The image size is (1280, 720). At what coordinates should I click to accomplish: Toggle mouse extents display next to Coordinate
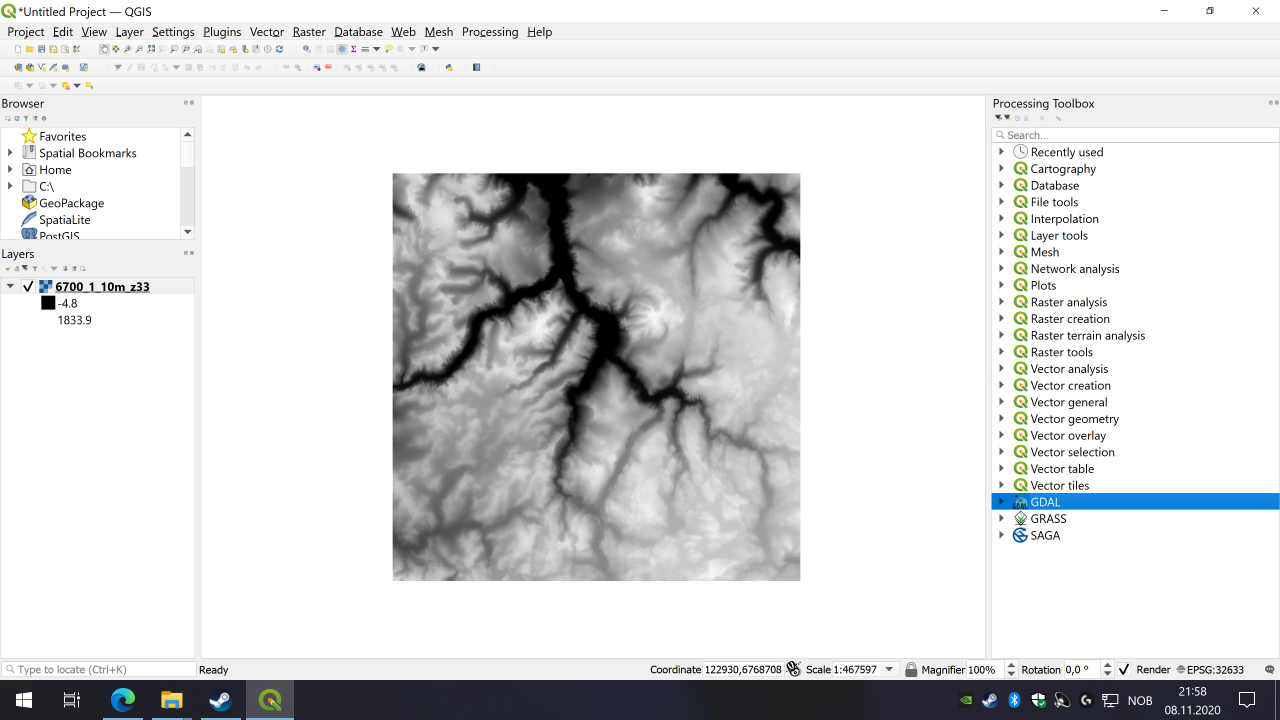click(794, 670)
